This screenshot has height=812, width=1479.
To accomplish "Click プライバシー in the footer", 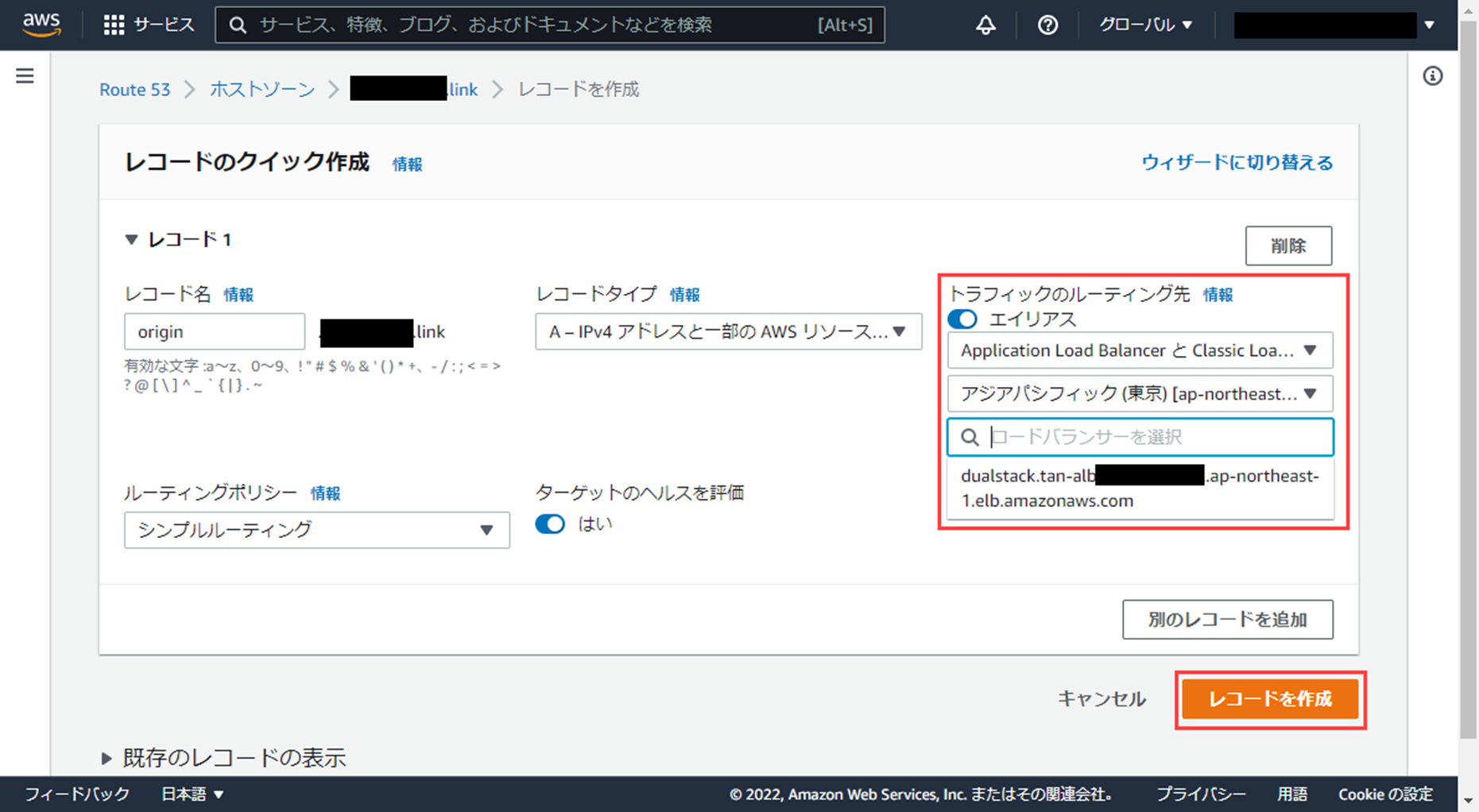I will (x=1201, y=794).
